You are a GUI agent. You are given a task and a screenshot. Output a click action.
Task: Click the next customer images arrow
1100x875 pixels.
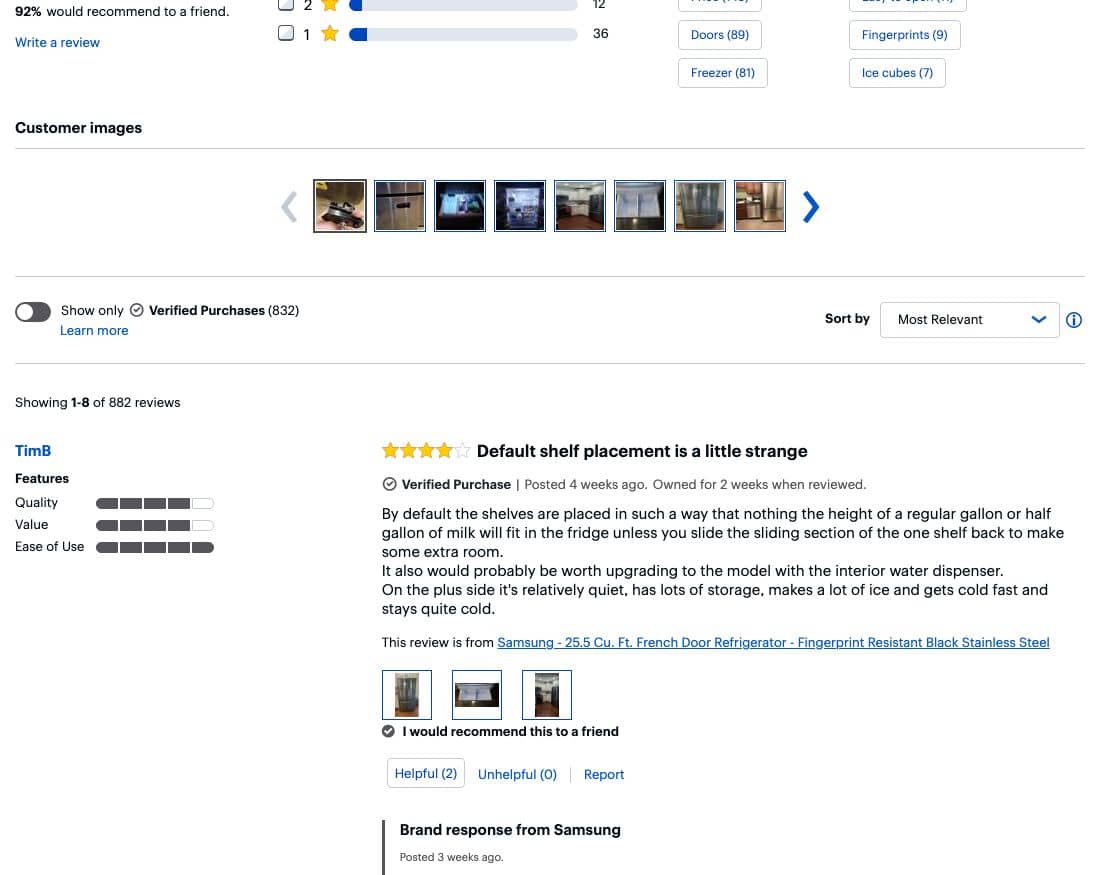pyautogui.click(x=811, y=207)
